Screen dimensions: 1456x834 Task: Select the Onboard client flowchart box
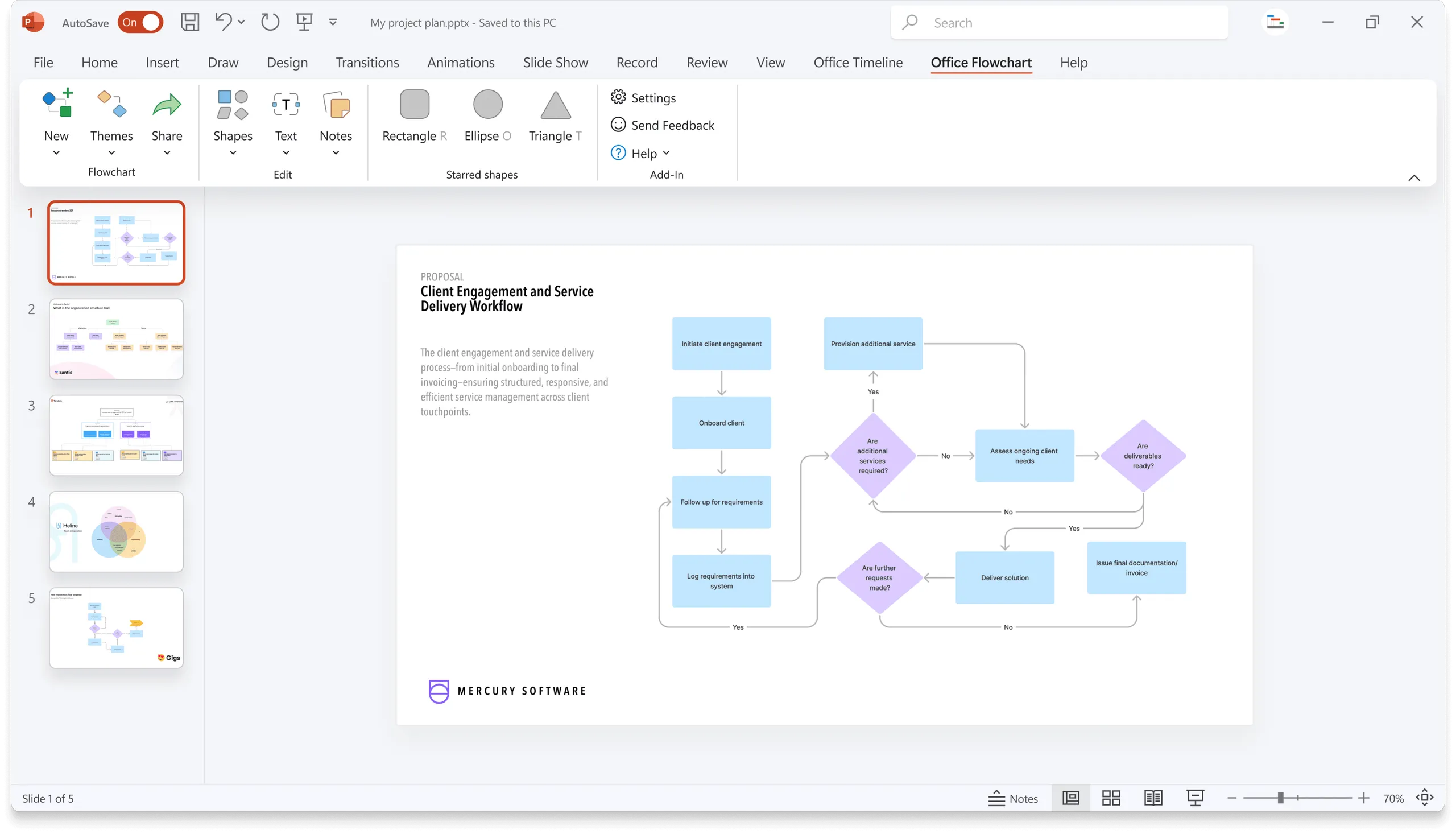click(x=721, y=423)
